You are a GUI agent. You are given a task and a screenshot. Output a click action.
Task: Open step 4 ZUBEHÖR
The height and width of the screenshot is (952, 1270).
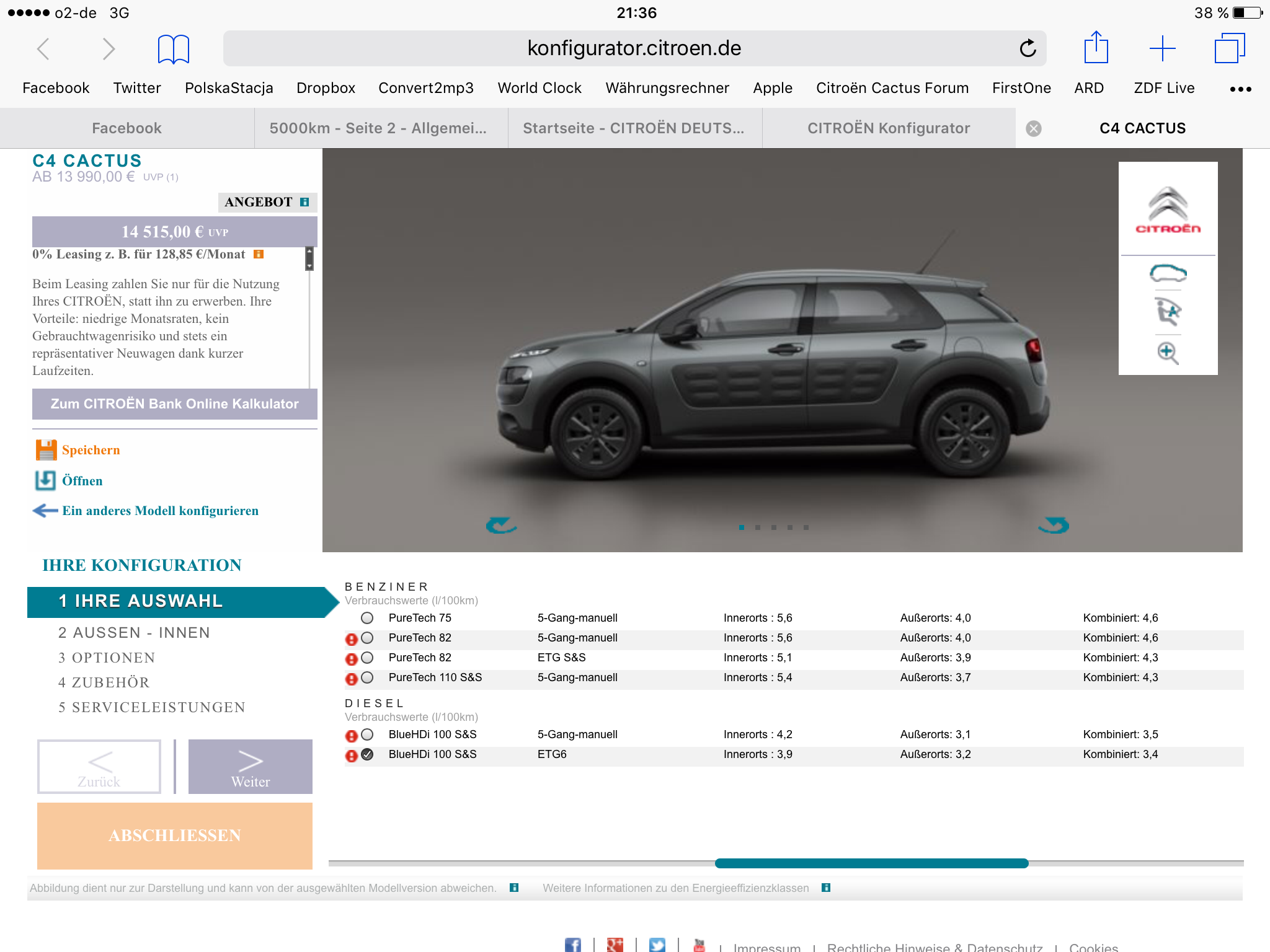tap(104, 682)
